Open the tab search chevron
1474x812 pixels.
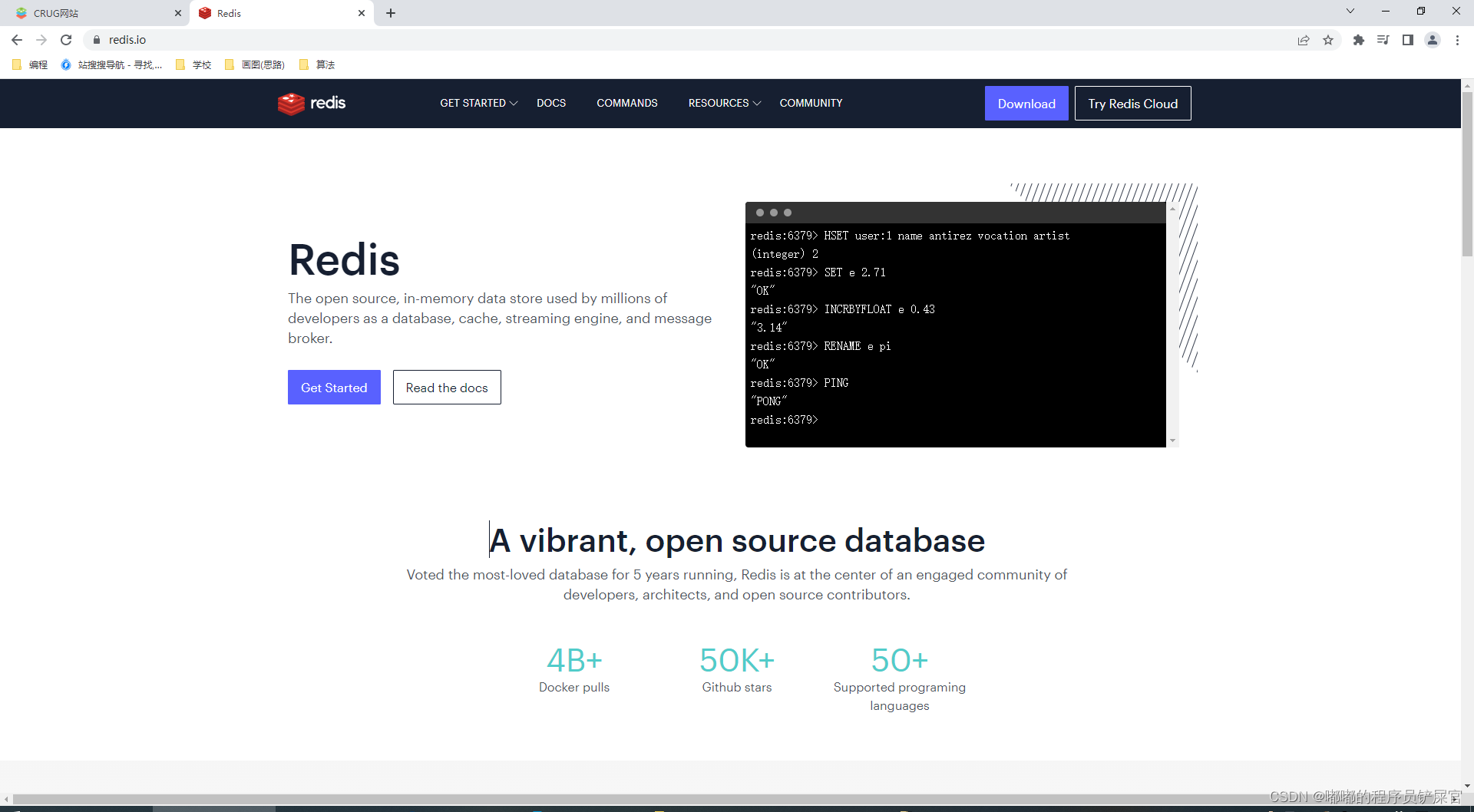click(1350, 11)
